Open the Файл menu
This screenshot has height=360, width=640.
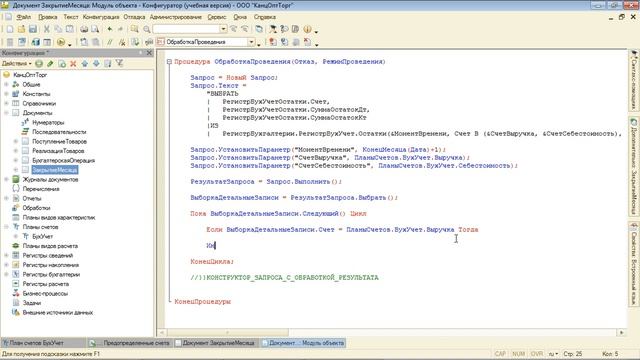(x=24, y=17)
